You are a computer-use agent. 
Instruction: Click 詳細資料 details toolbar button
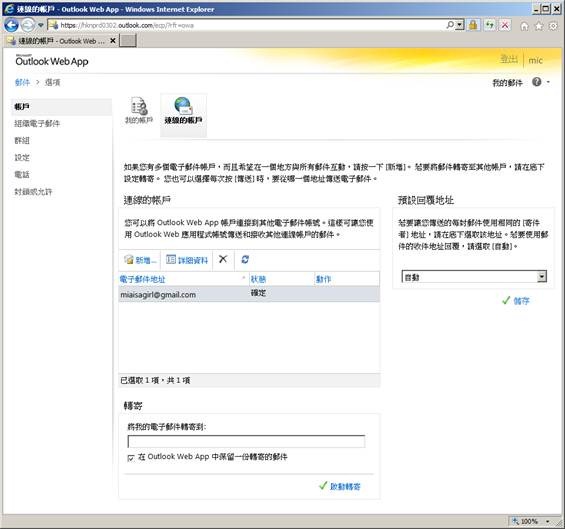tap(187, 260)
